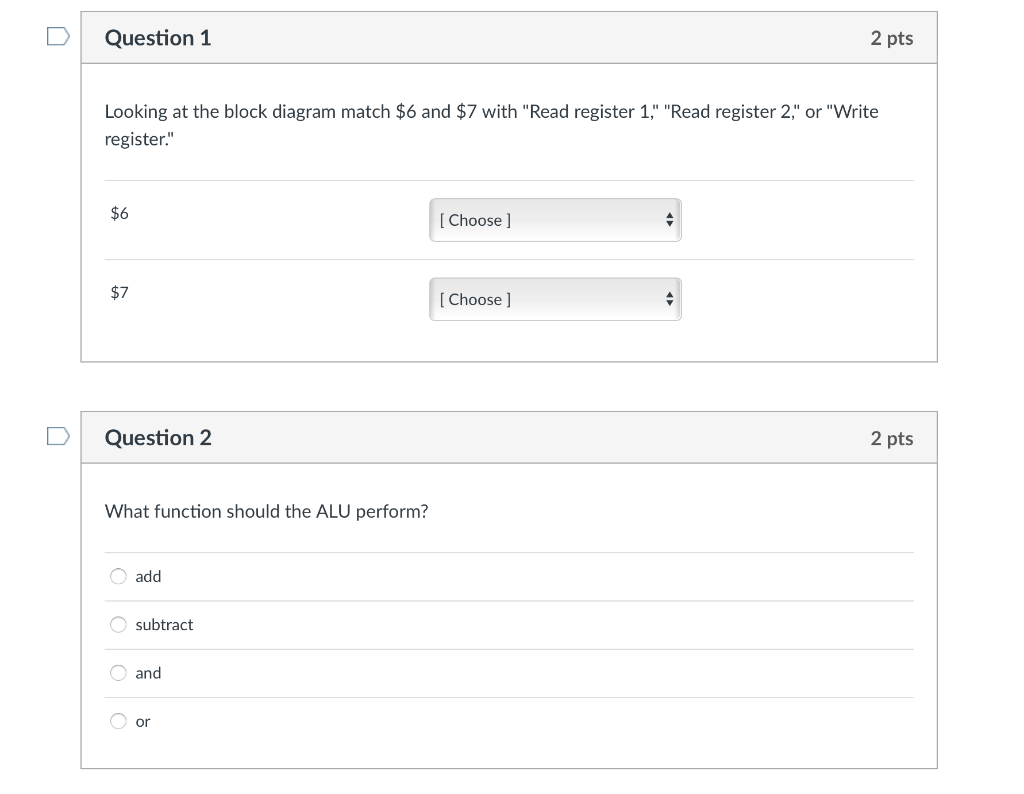The height and width of the screenshot is (794, 1024).
Task: Click the "2 pts" label on Question 1
Action: click(x=891, y=36)
